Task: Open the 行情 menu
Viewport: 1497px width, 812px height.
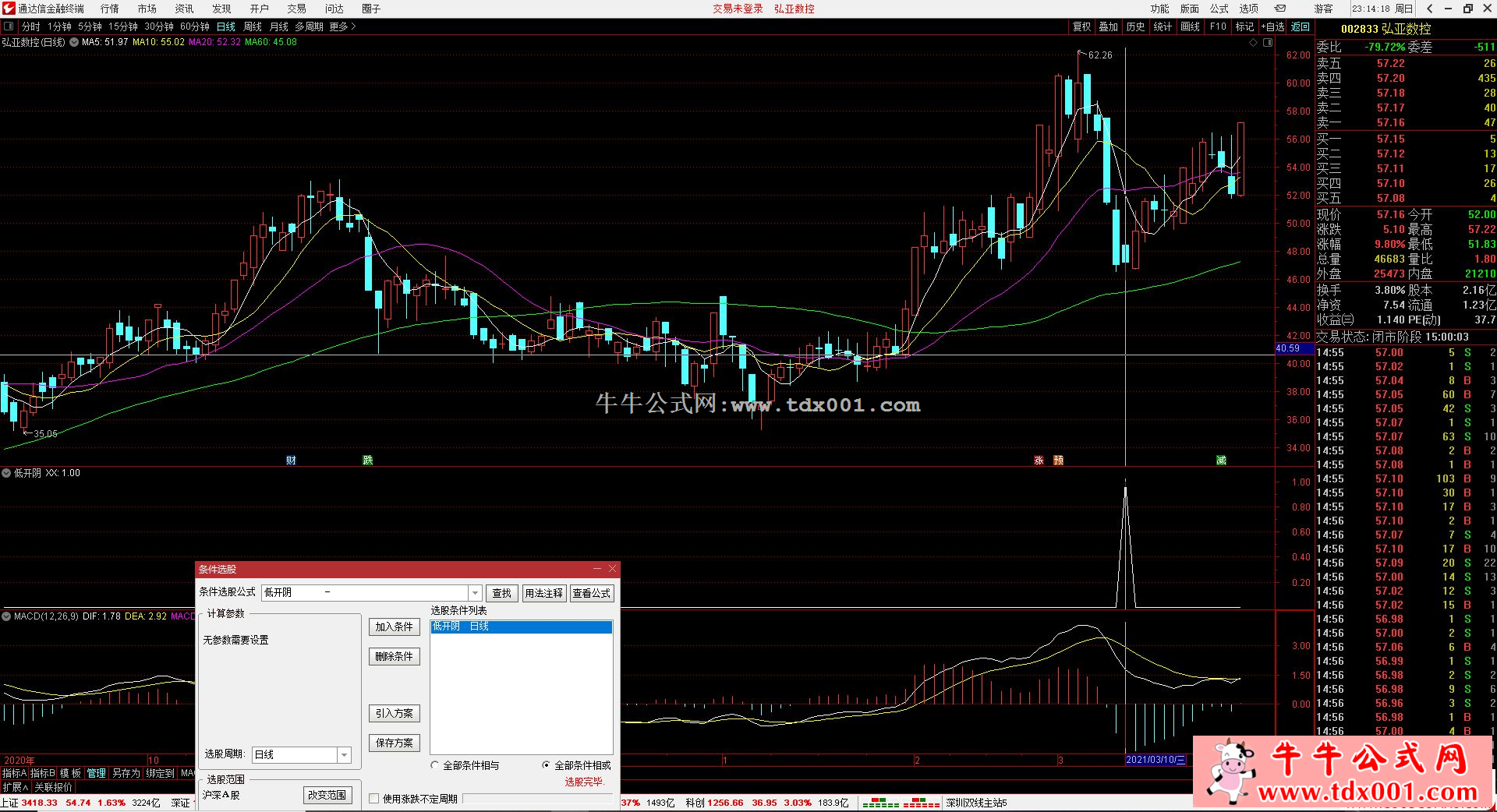Action: tap(110, 9)
